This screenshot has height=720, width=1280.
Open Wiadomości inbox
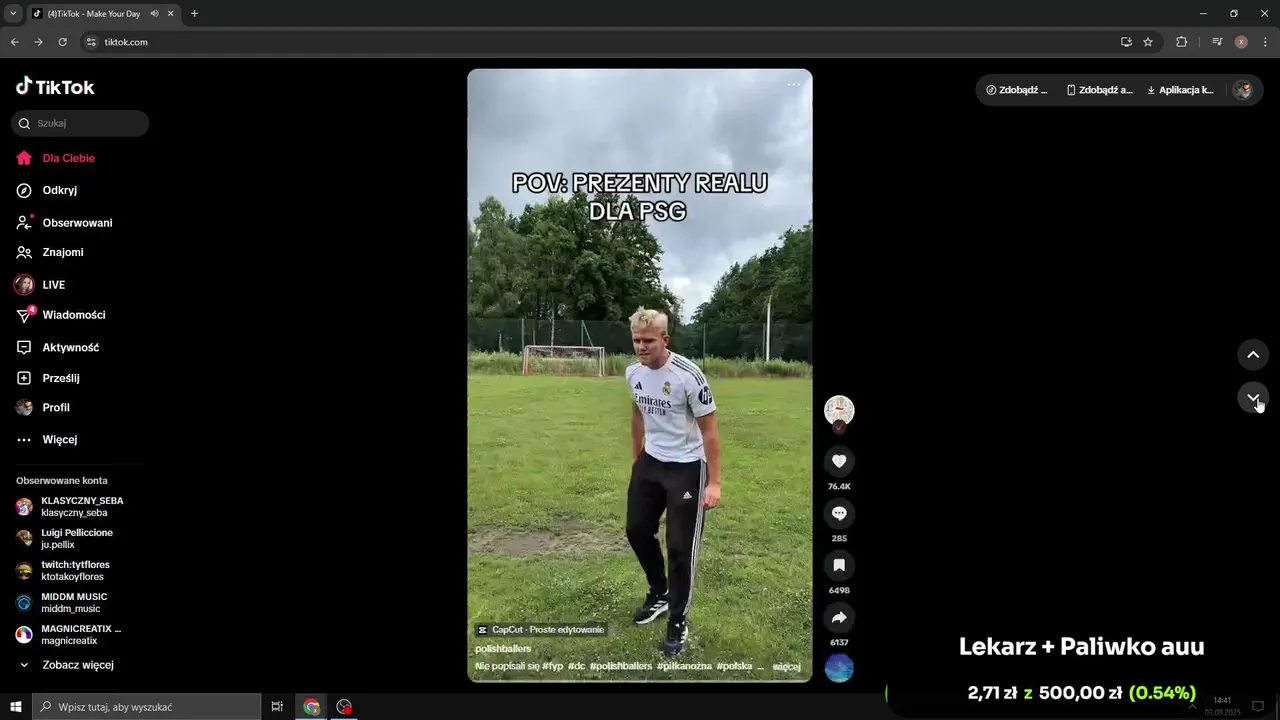74,315
